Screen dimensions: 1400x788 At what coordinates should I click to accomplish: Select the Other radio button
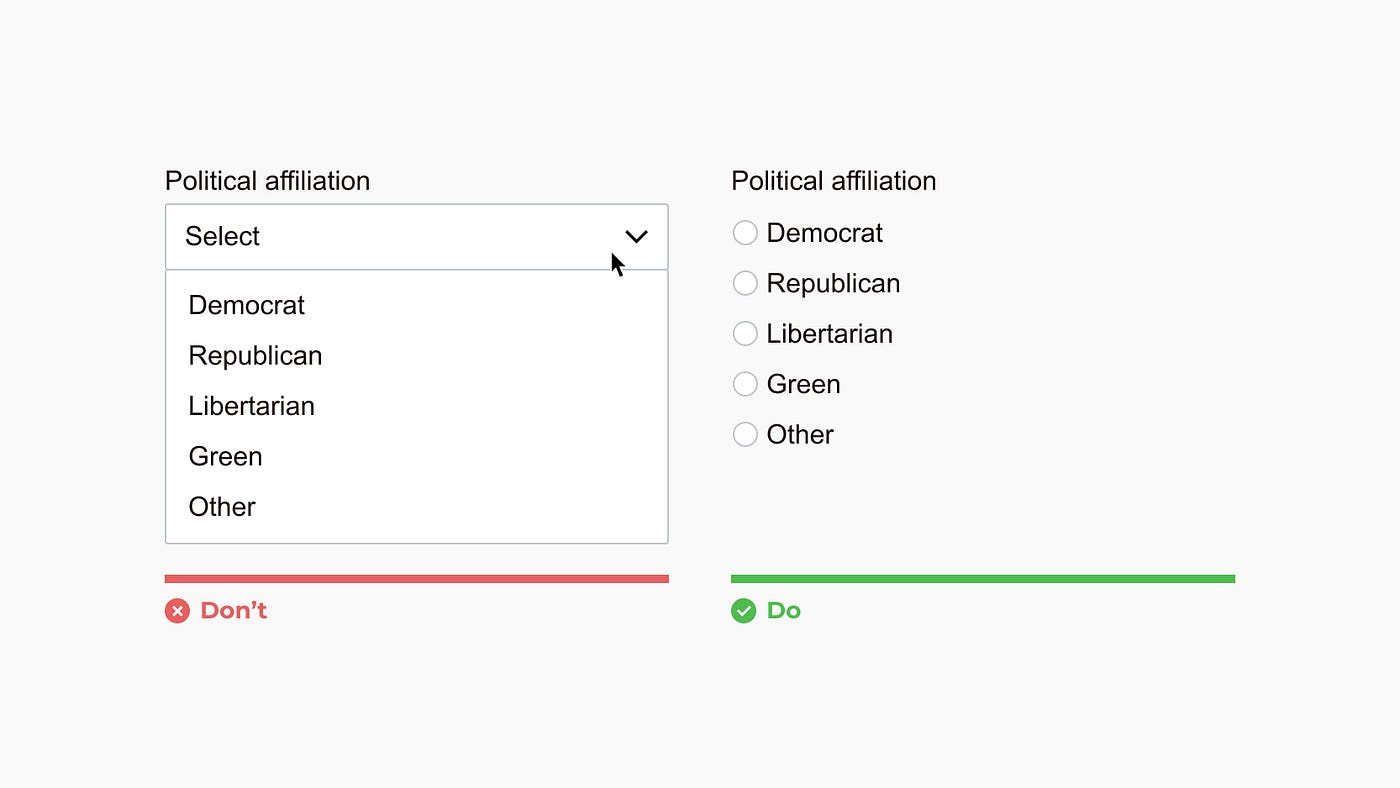click(x=745, y=434)
